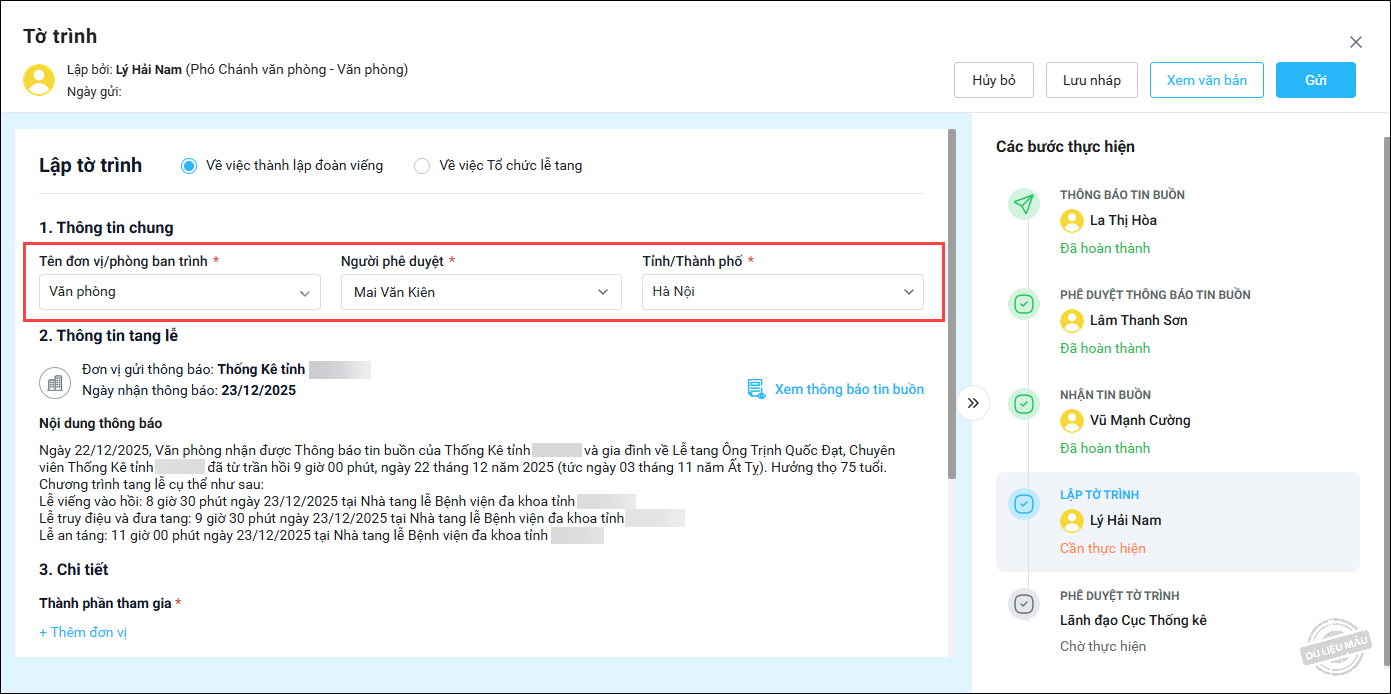Close the Tờ trình dialog with X
This screenshot has width=1391, height=694.
(1356, 42)
